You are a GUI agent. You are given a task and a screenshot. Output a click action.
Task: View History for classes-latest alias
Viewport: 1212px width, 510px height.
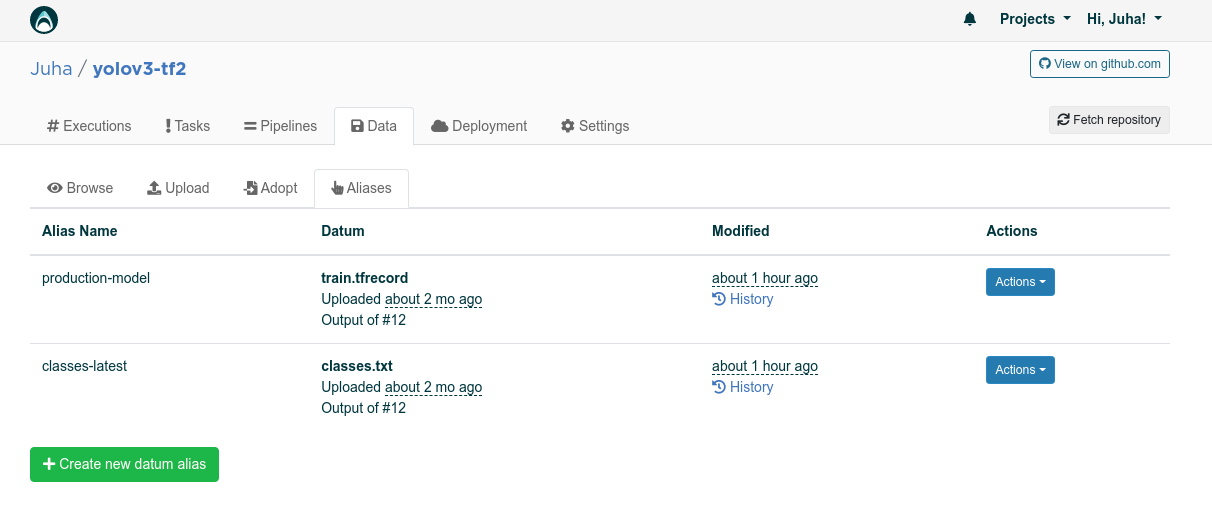pyautogui.click(x=742, y=387)
